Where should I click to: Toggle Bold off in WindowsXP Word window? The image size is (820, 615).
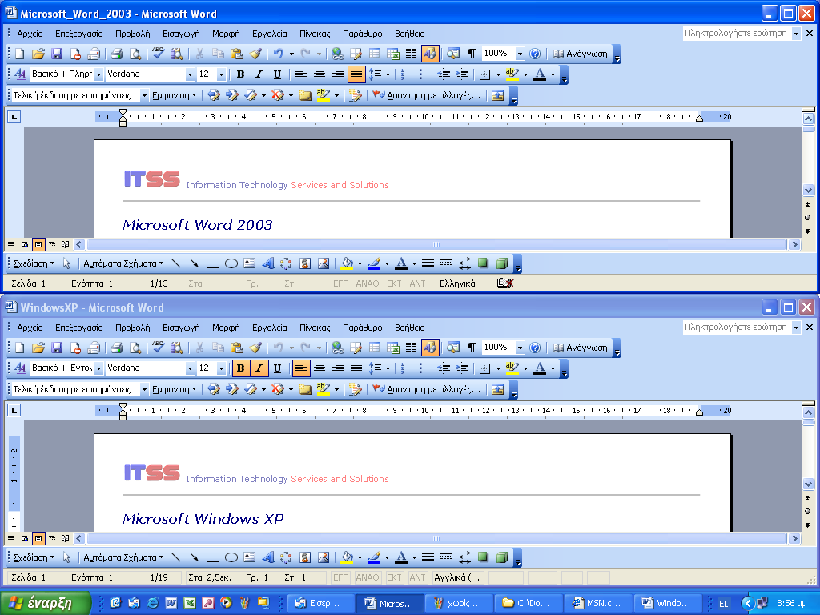[x=241, y=368]
